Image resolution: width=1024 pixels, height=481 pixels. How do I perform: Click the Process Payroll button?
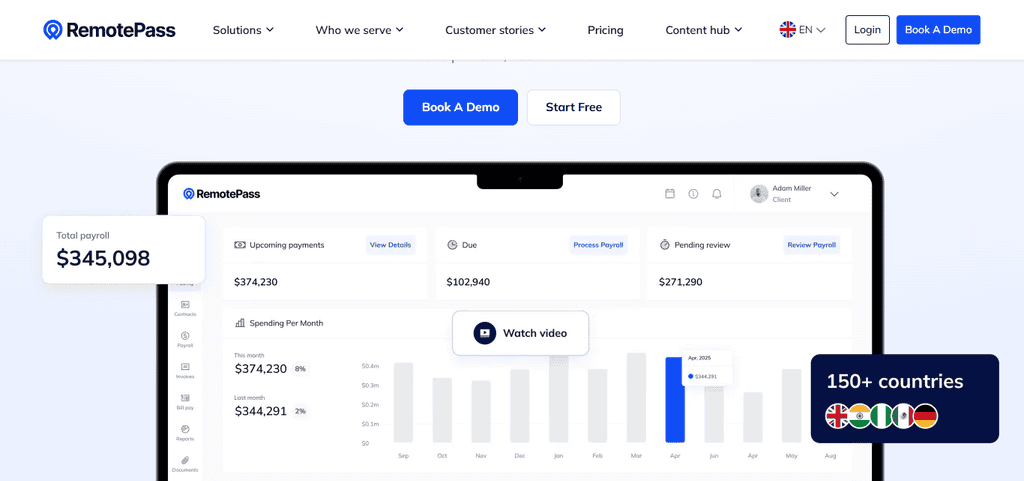(x=598, y=245)
